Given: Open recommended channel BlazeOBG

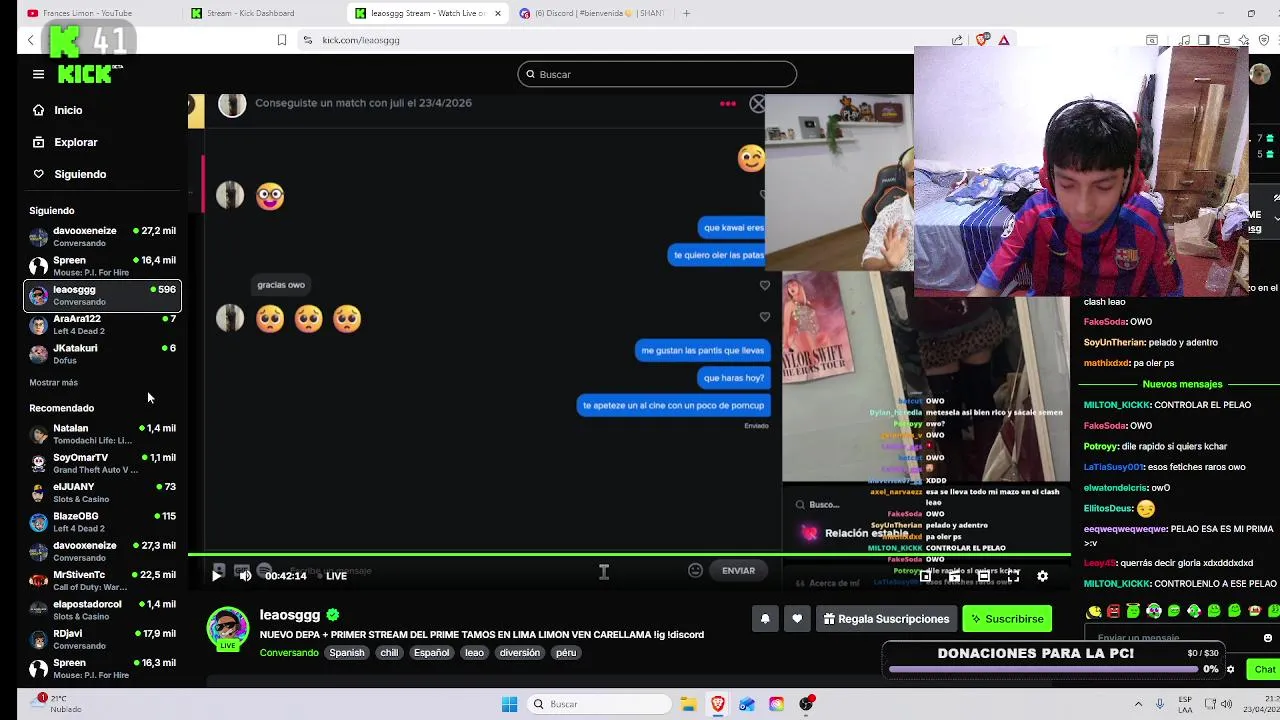Looking at the screenshot, I should pyautogui.click(x=102, y=522).
